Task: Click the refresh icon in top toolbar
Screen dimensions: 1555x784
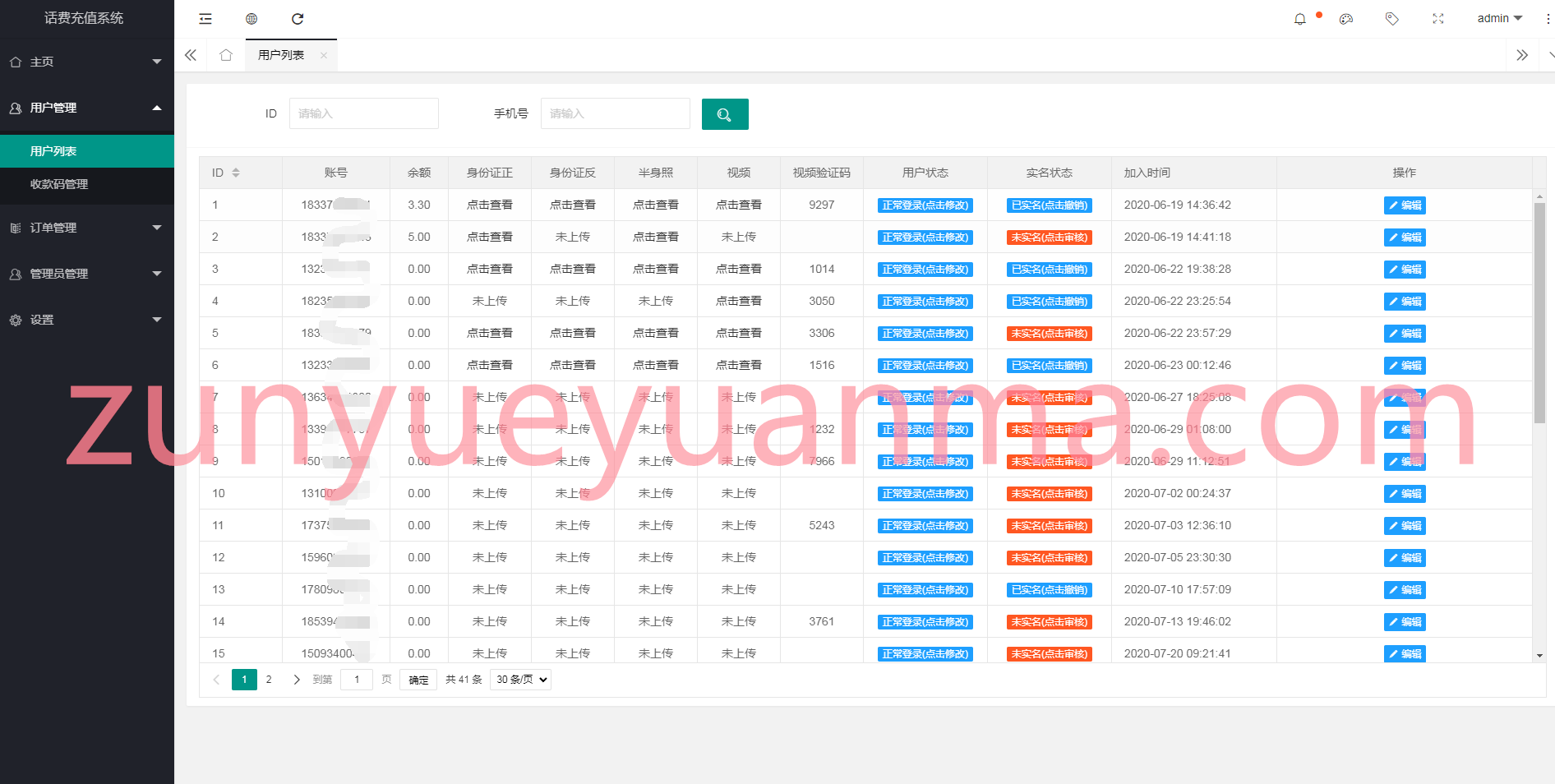Action: point(298,19)
